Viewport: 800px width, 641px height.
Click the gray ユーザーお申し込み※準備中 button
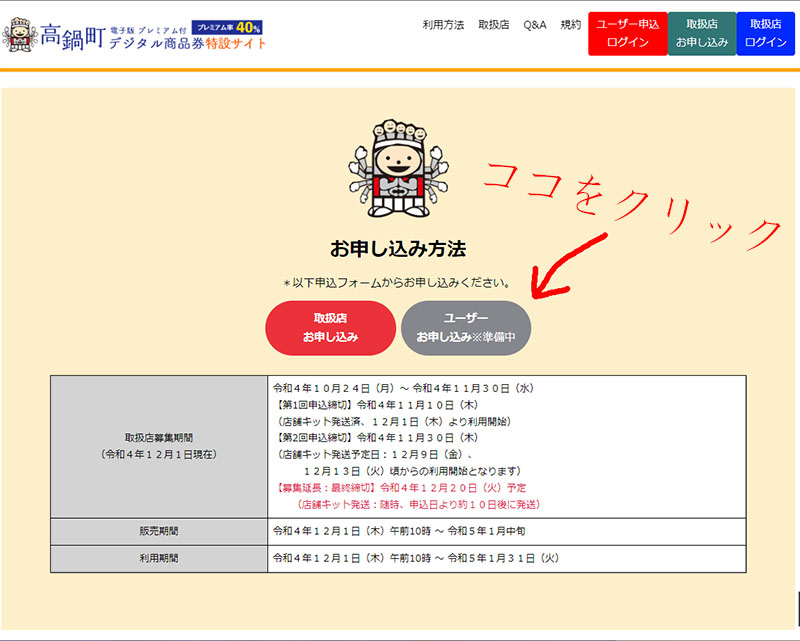click(x=466, y=327)
